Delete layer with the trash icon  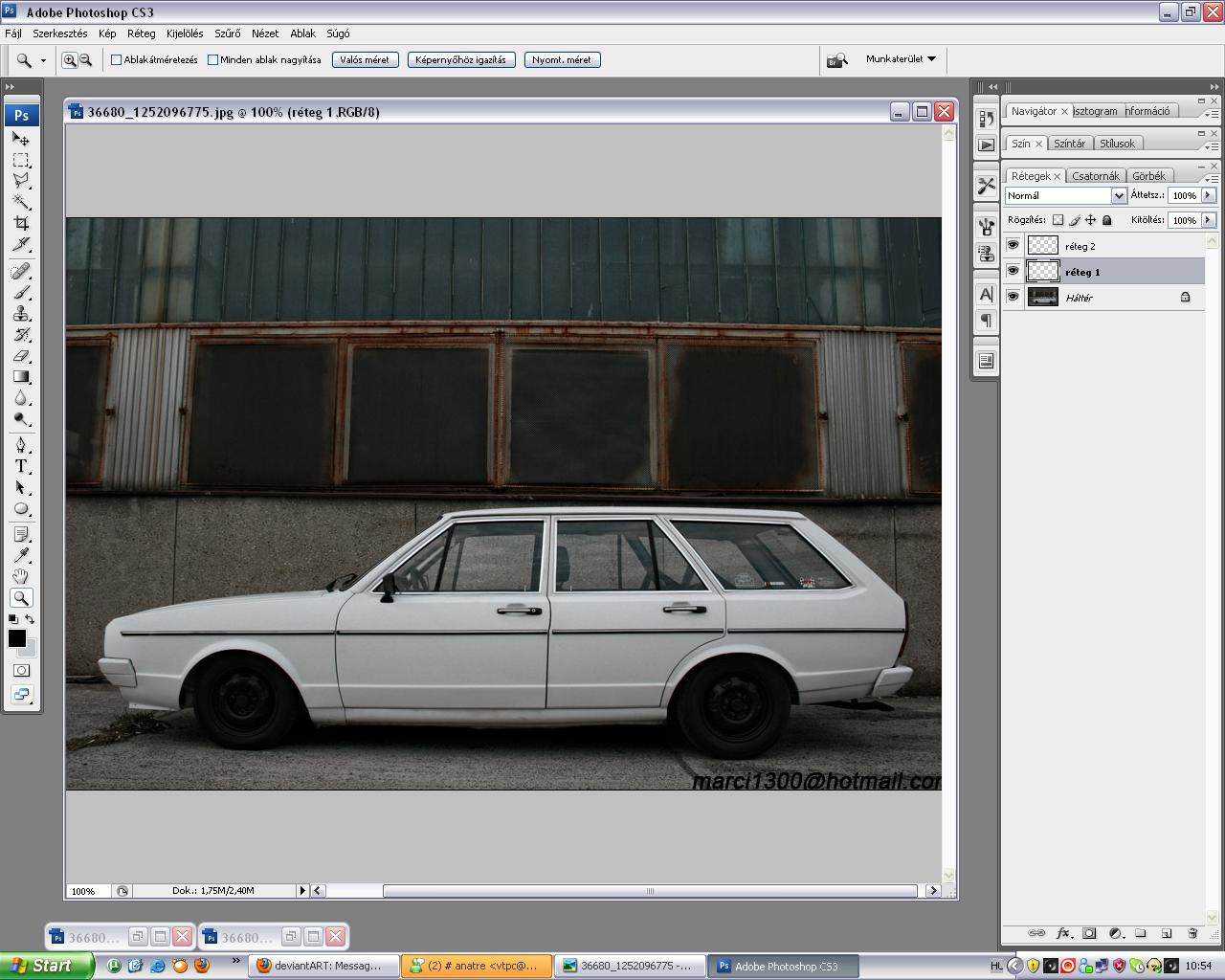[1192, 933]
